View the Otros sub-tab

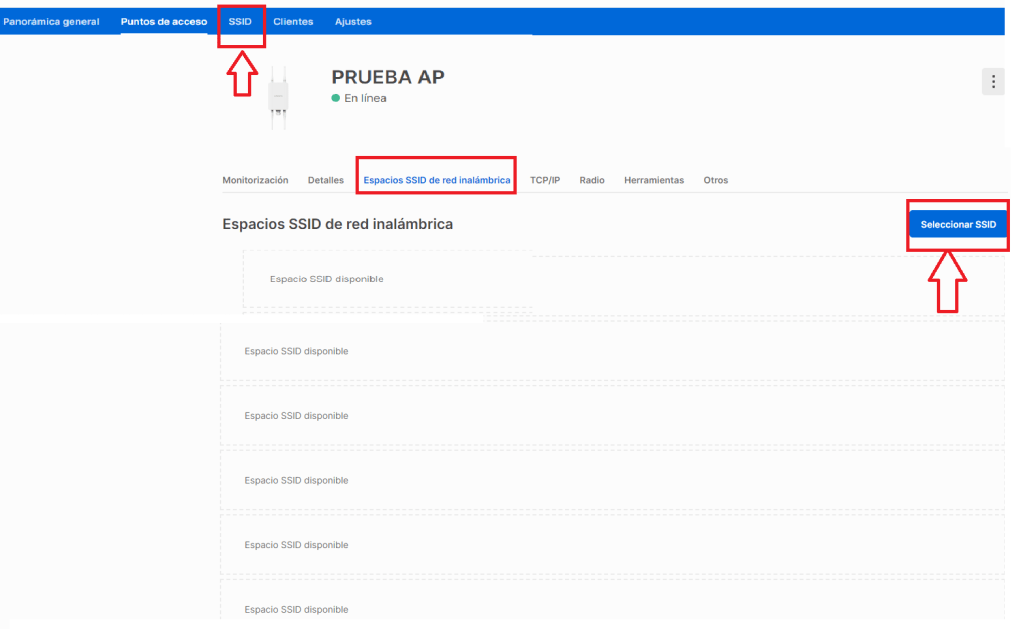(716, 180)
